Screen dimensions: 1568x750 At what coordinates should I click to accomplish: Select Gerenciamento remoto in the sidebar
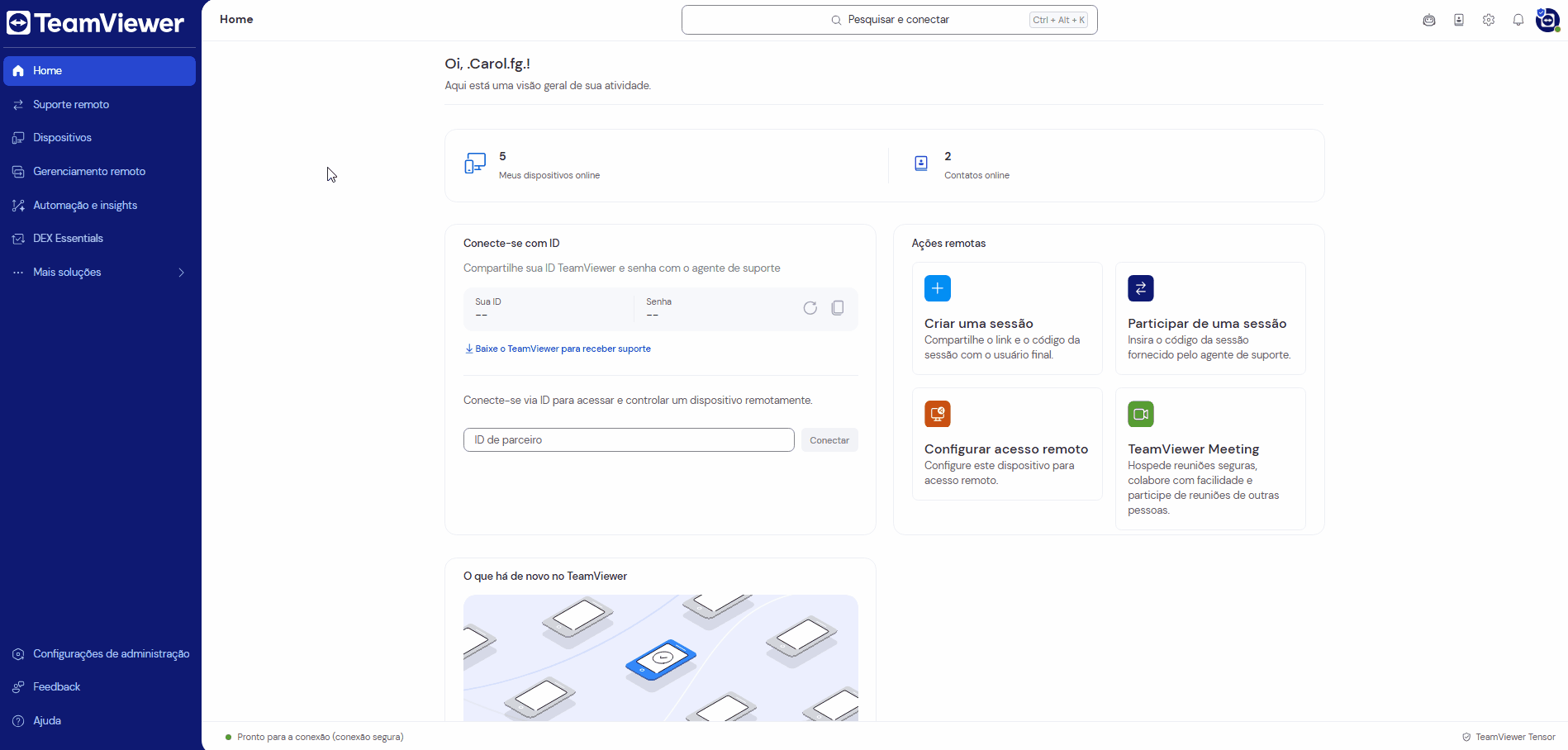coord(100,172)
